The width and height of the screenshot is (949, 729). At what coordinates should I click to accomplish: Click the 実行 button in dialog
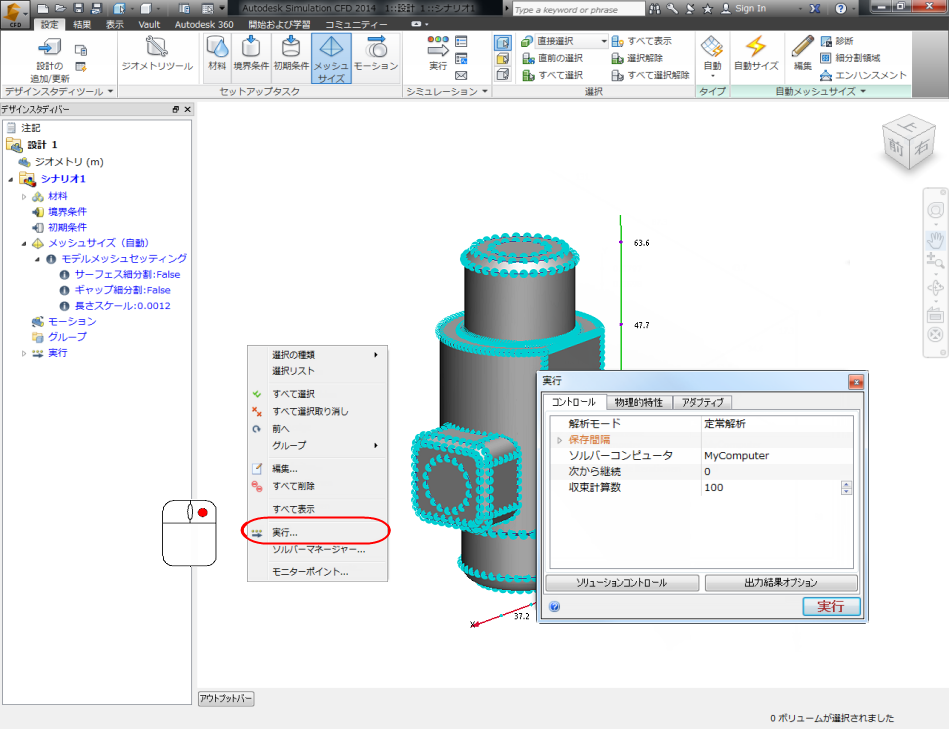[831, 606]
